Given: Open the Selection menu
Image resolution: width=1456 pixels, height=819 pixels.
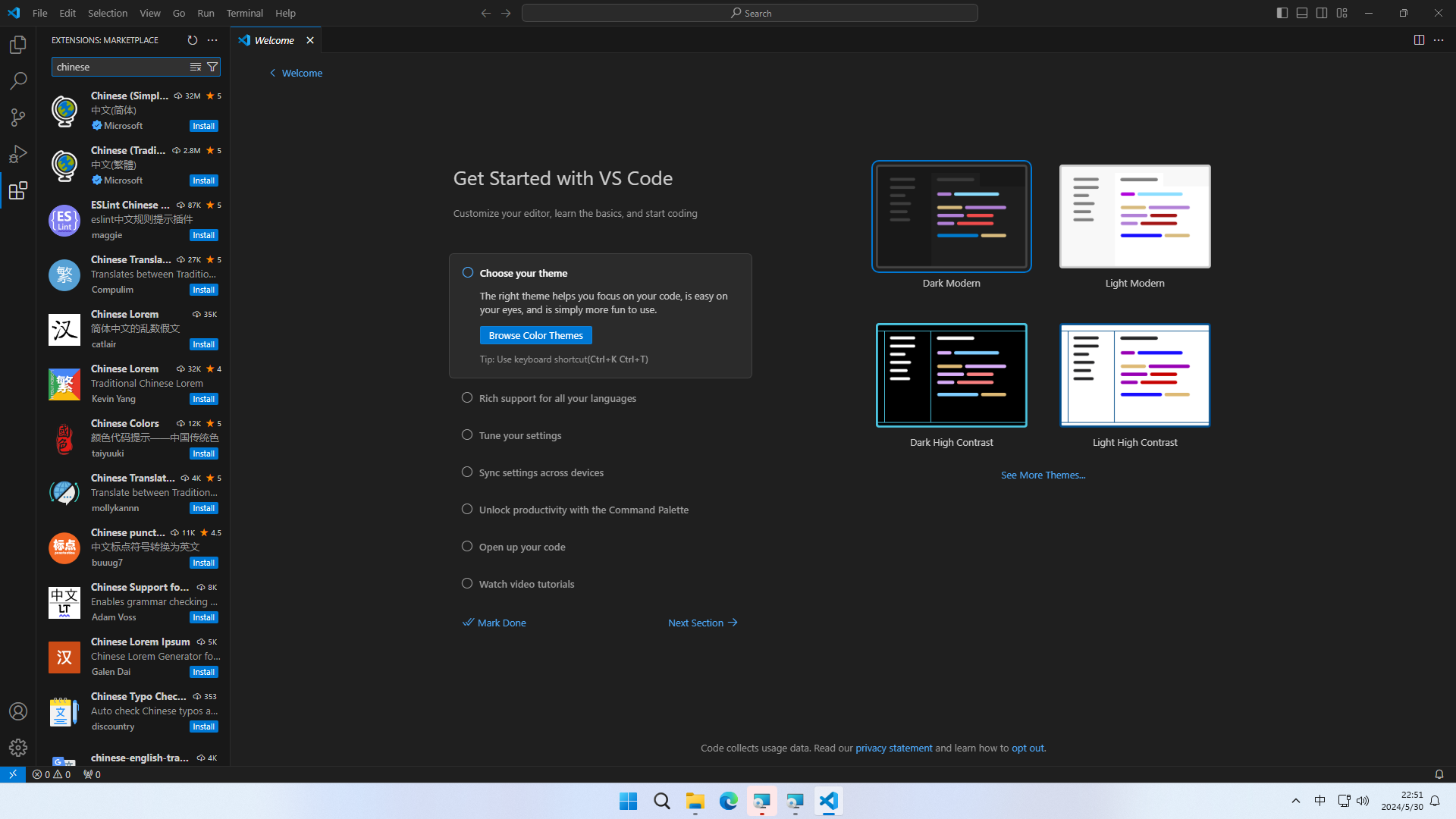Looking at the screenshot, I should click(108, 13).
